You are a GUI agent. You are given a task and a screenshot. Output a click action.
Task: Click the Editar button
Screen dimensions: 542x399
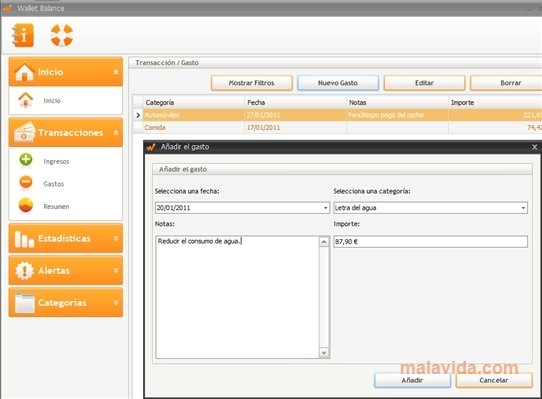pyautogui.click(x=424, y=83)
